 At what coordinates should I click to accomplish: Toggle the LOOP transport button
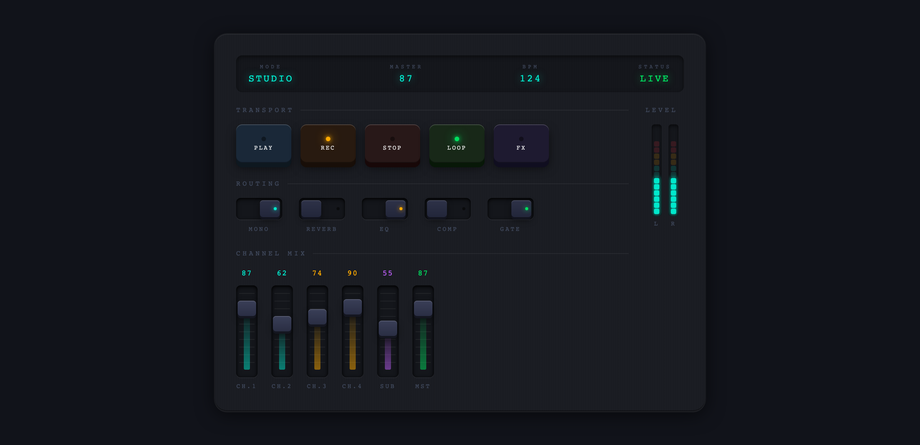[x=456, y=143]
